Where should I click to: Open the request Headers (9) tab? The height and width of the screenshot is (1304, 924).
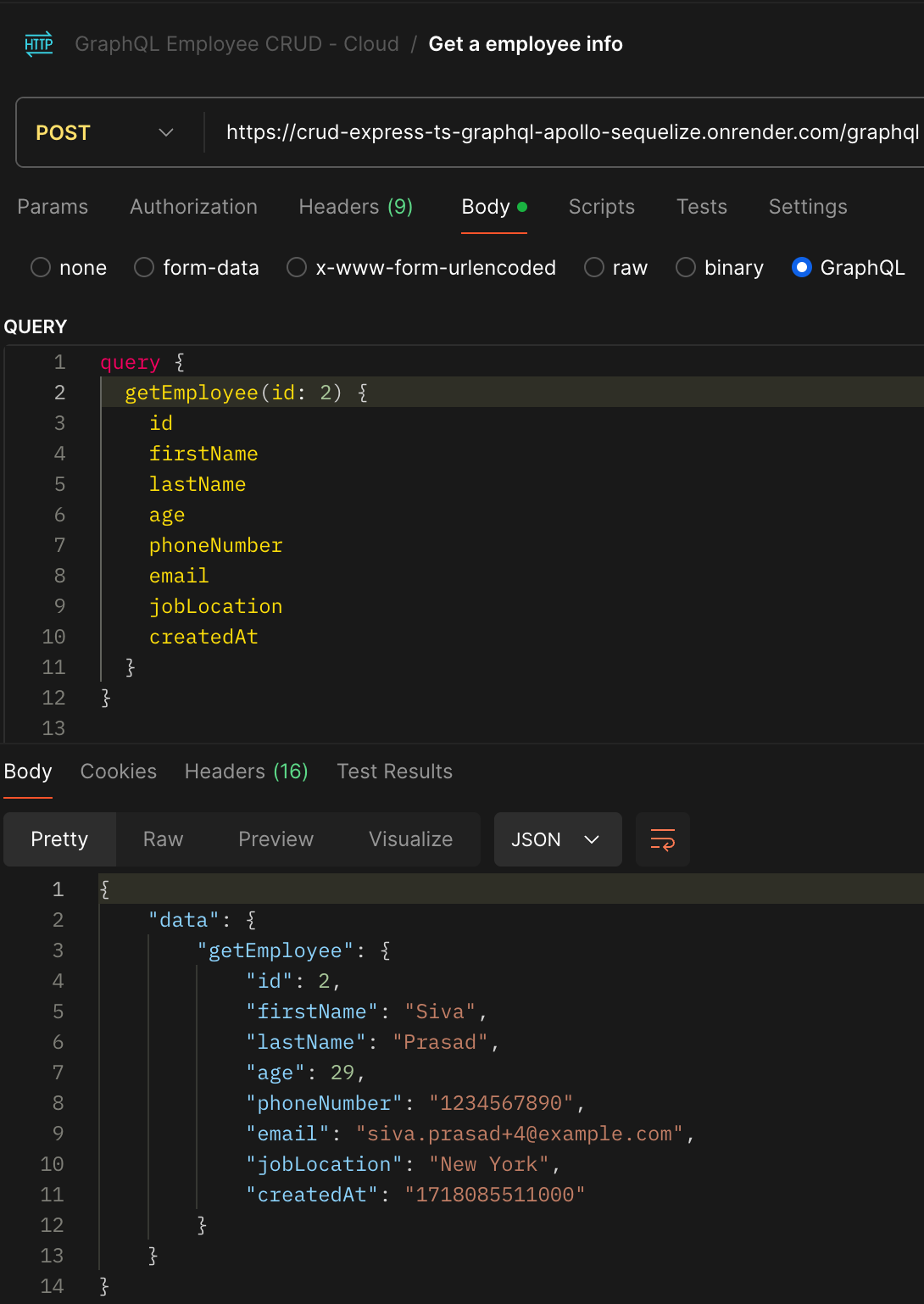coord(356,207)
